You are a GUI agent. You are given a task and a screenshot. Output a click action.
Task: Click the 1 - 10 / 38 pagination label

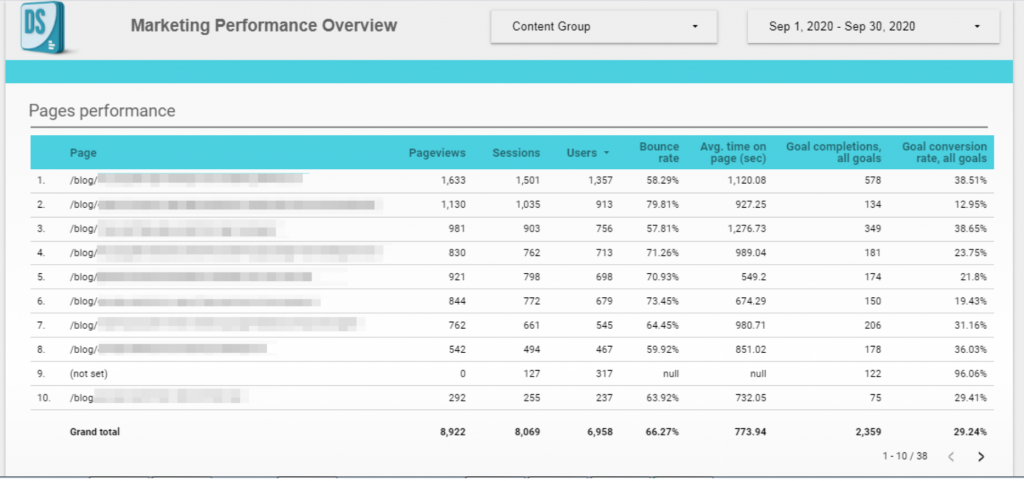(904, 456)
